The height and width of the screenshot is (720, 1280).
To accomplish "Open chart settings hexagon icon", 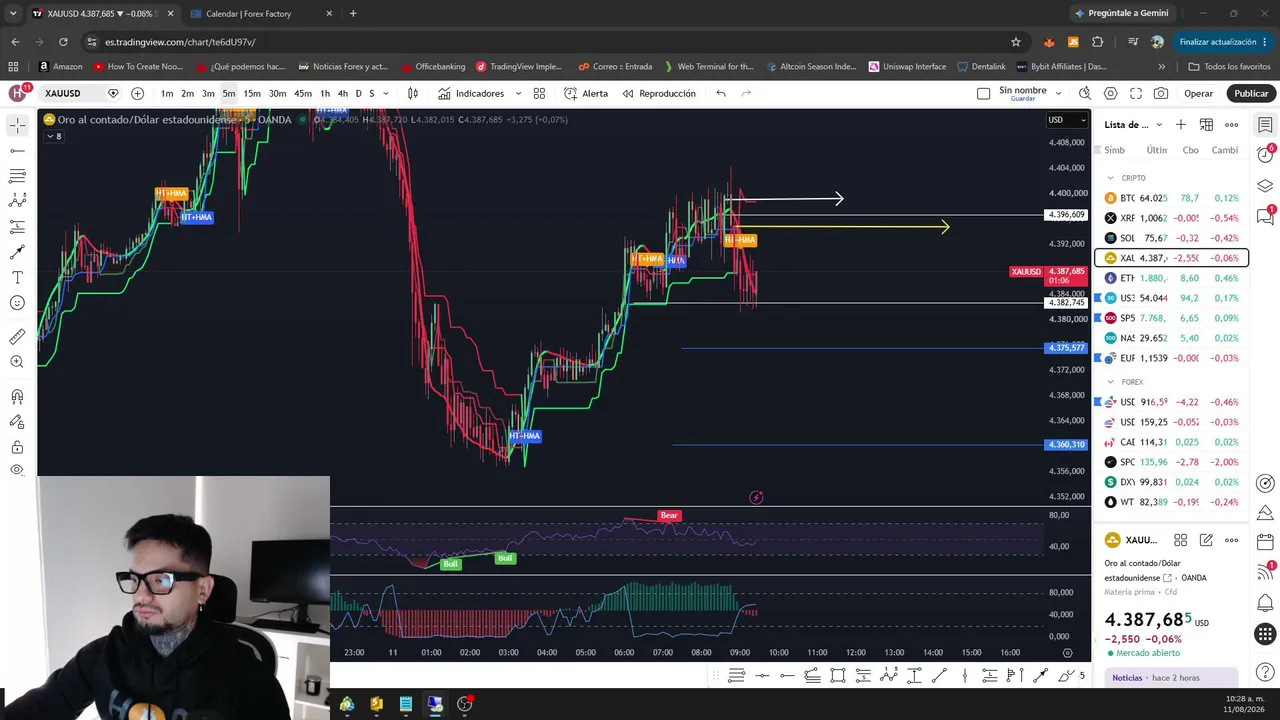I will [1111, 93].
